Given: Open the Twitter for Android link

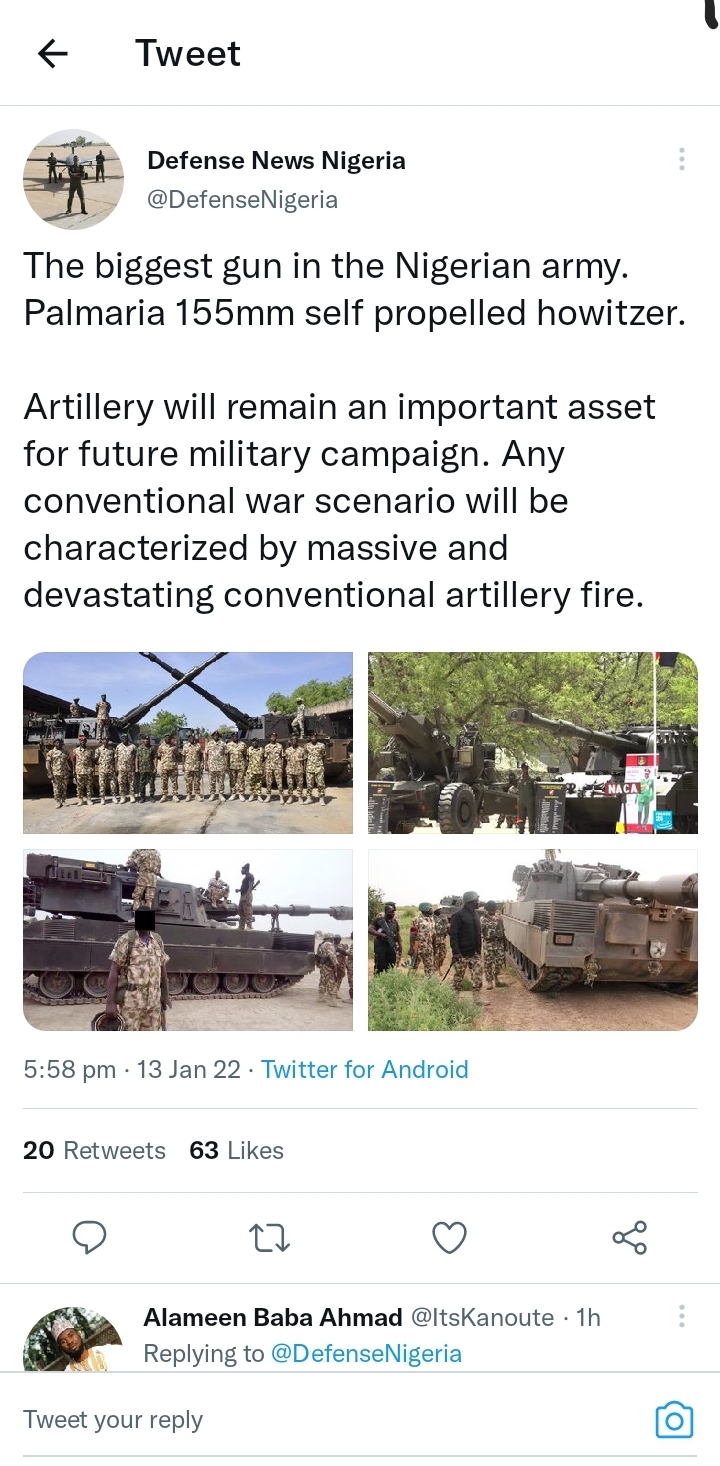Looking at the screenshot, I should (x=365, y=1069).
